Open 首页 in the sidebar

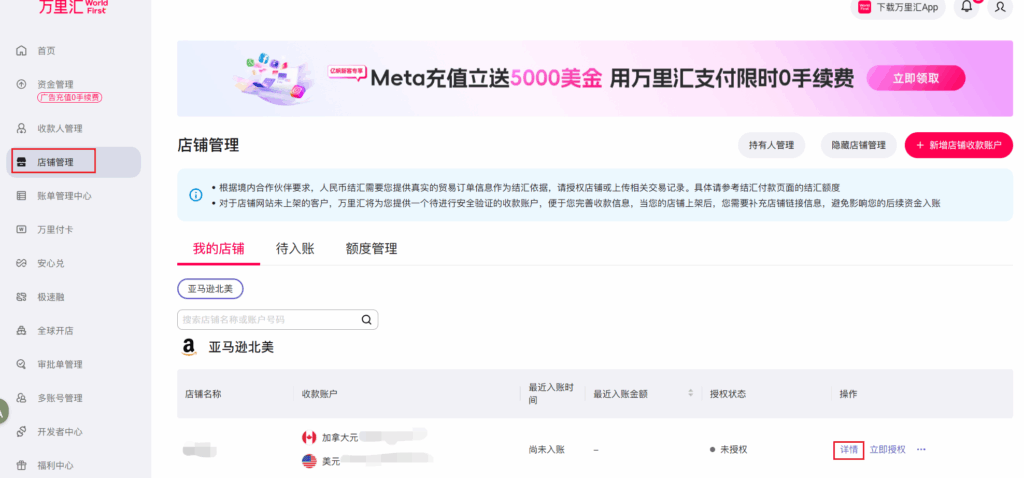pyautogui.click(x=46, y=51)
